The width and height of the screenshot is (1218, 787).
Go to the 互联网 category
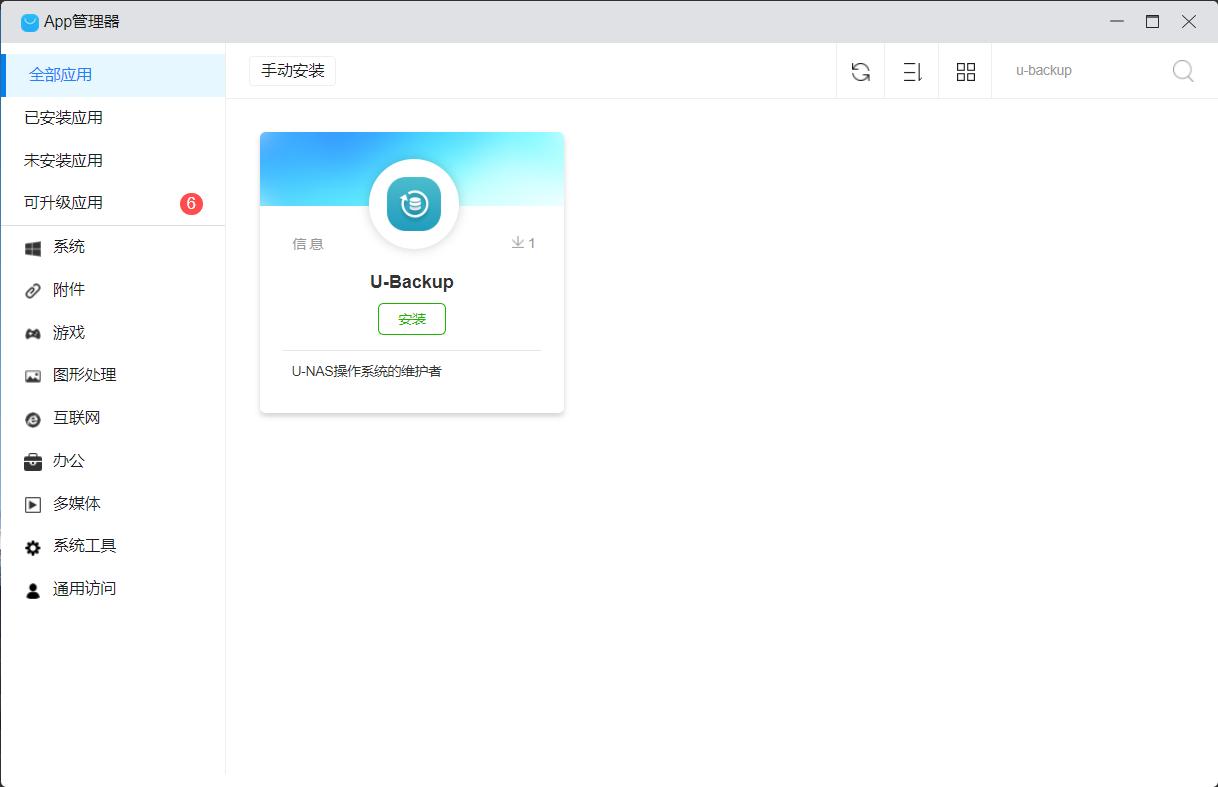(76, 418)
